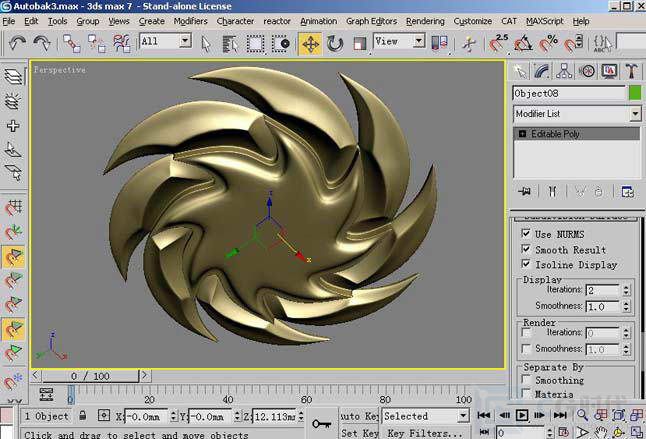Open the Hierarchy command panel tab
This screenshot has width=646, height=439.
(x=564, y=71)
